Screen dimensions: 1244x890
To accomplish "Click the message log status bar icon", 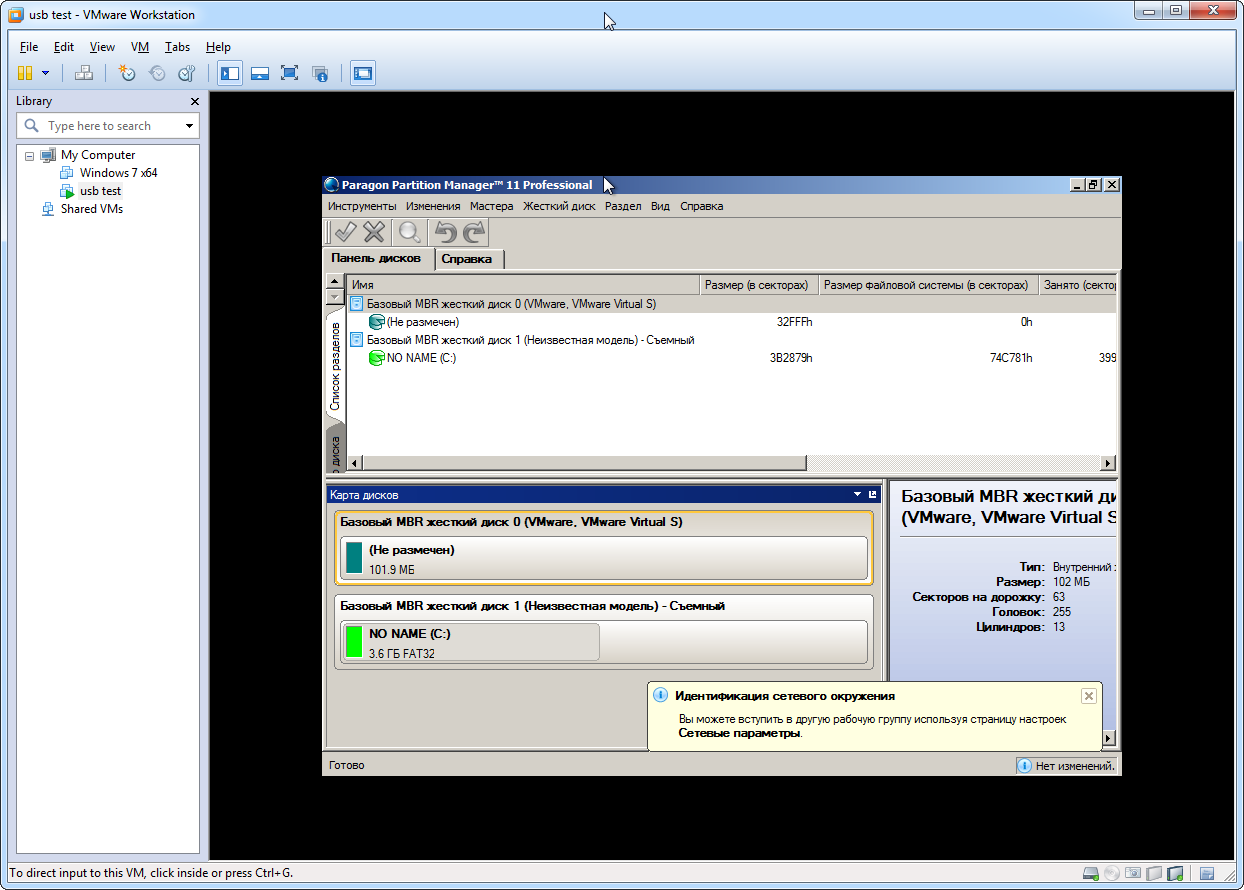I will [1207, 874].
